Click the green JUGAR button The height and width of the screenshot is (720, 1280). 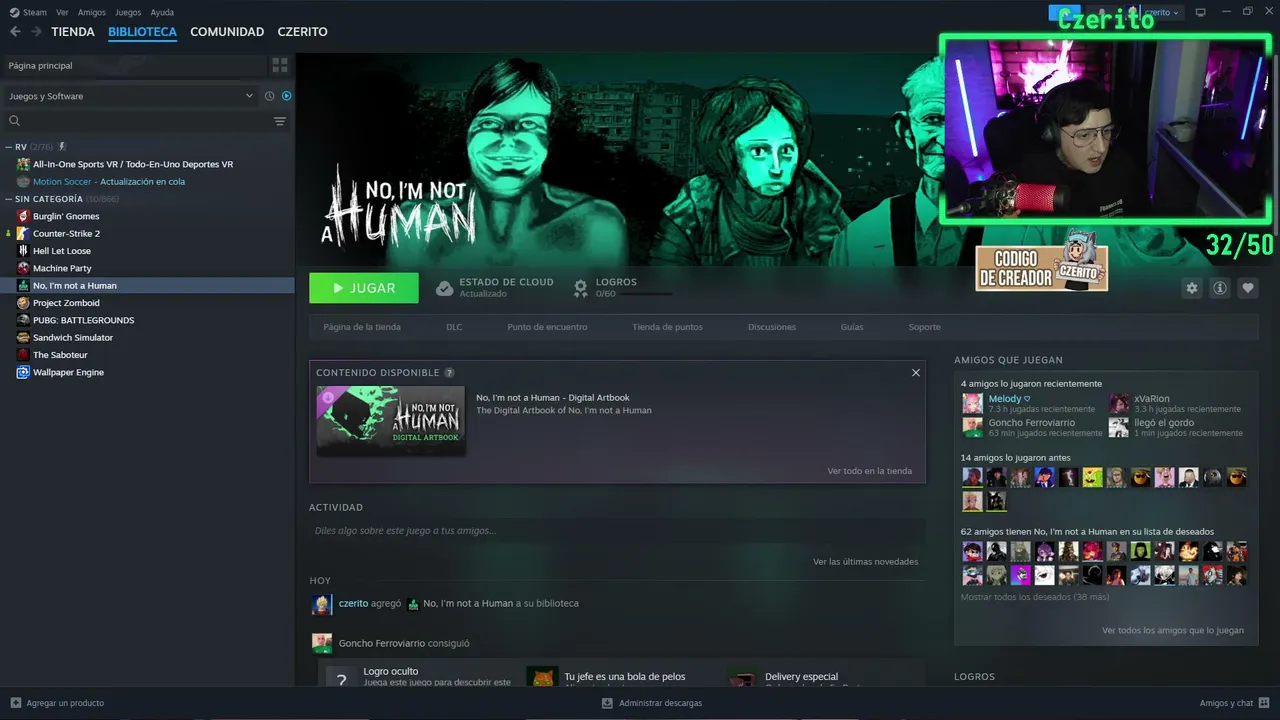pos(364,288)
